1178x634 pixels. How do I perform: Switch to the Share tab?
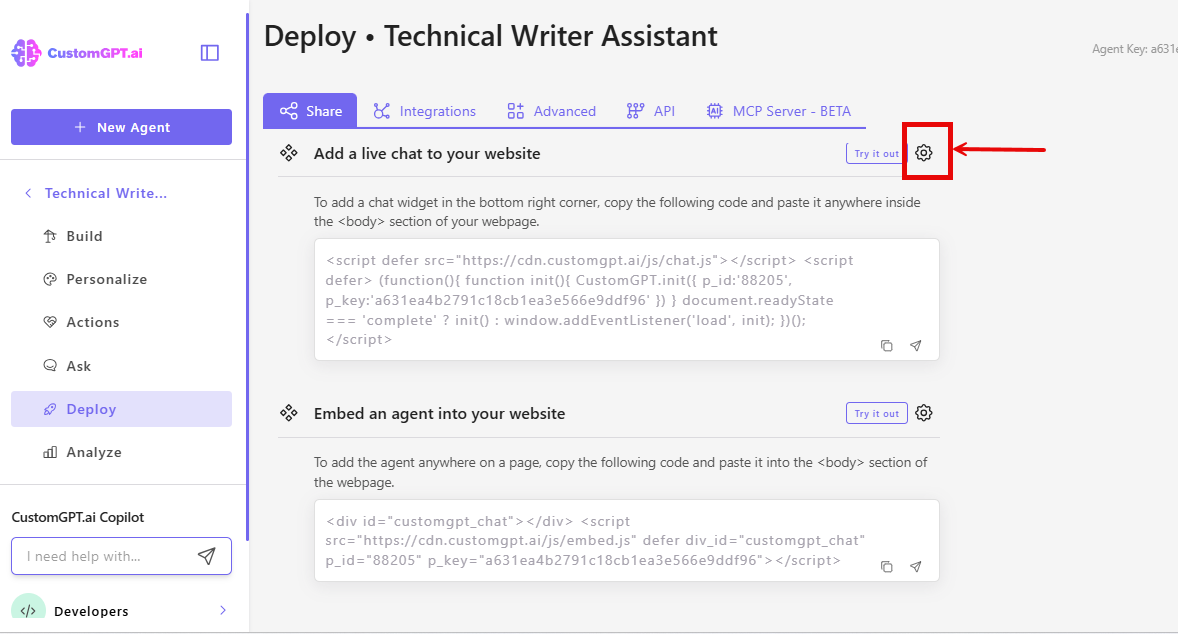point(310,111)
